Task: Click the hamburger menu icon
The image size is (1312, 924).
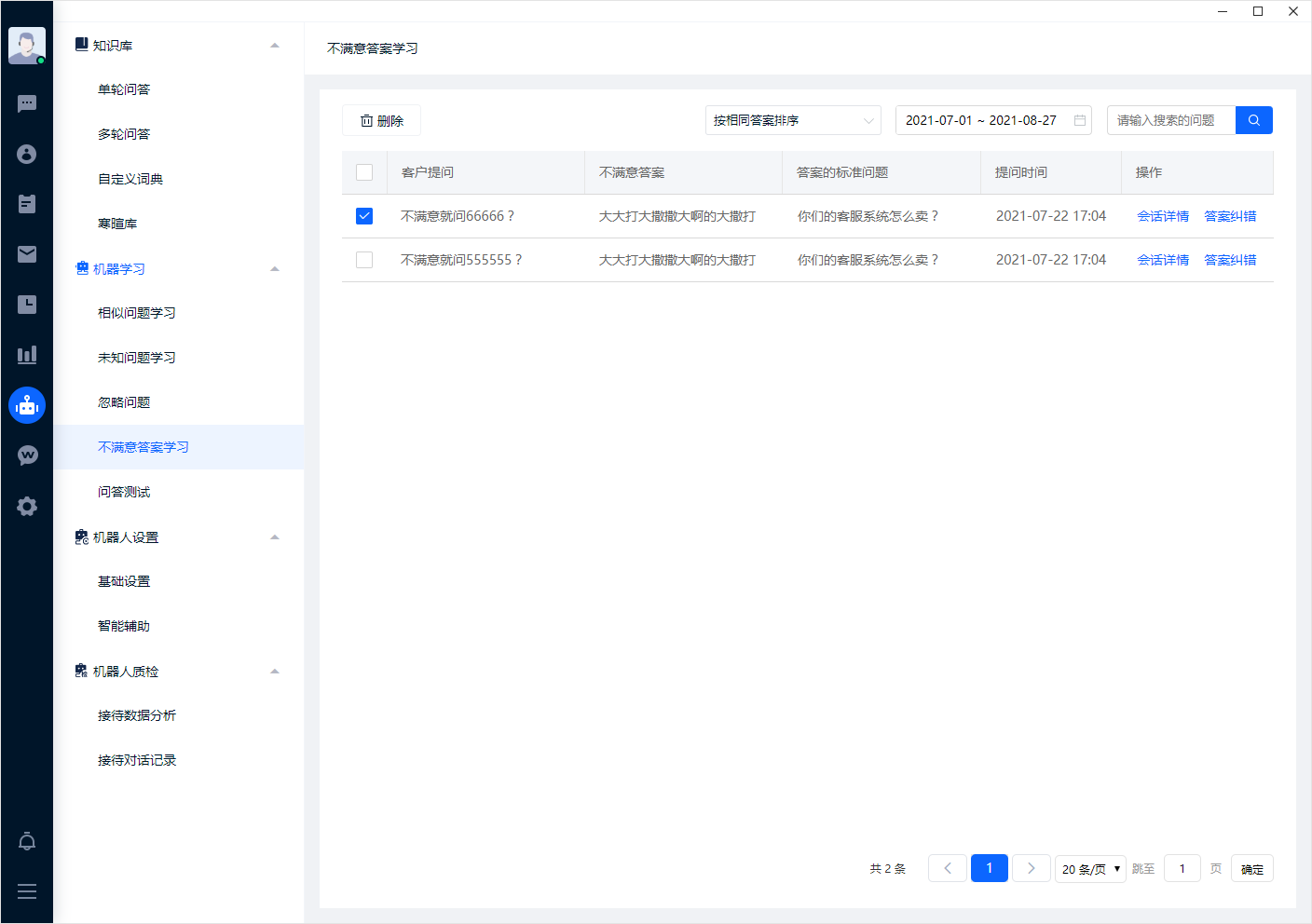Action: [x=27, y=891]
